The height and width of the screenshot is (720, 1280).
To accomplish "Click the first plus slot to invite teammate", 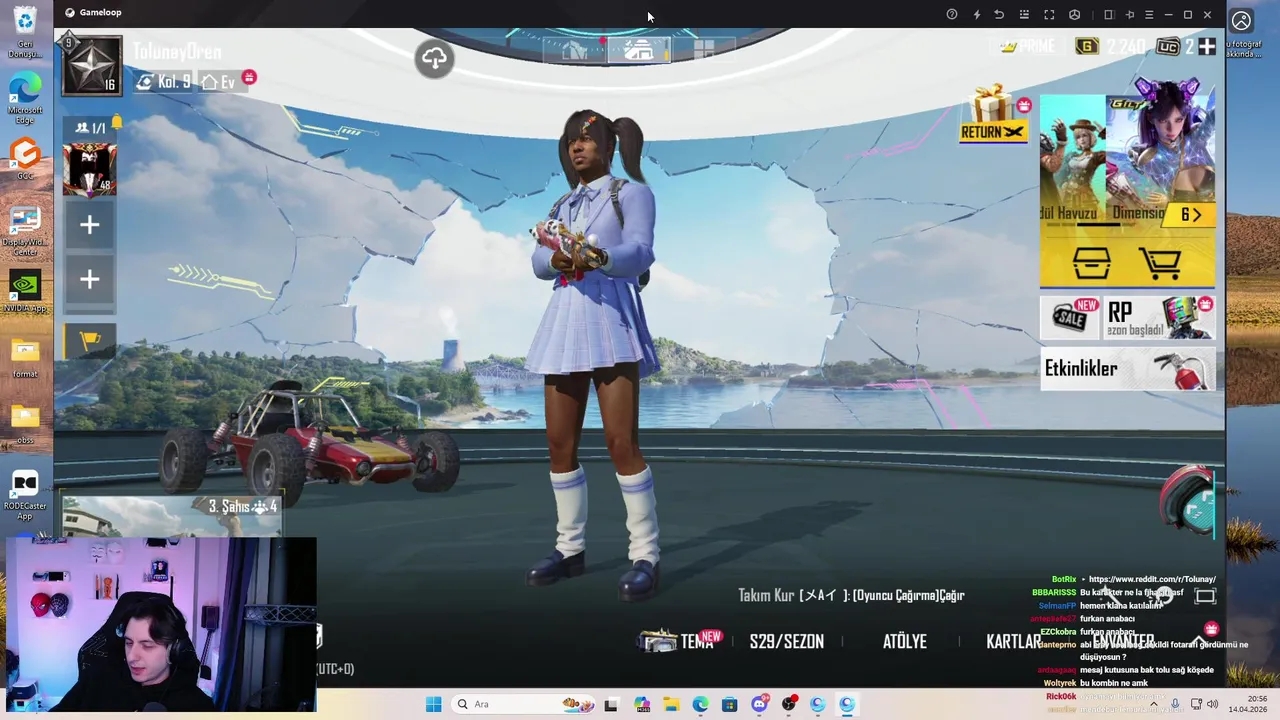I will [x=90, y=225].
